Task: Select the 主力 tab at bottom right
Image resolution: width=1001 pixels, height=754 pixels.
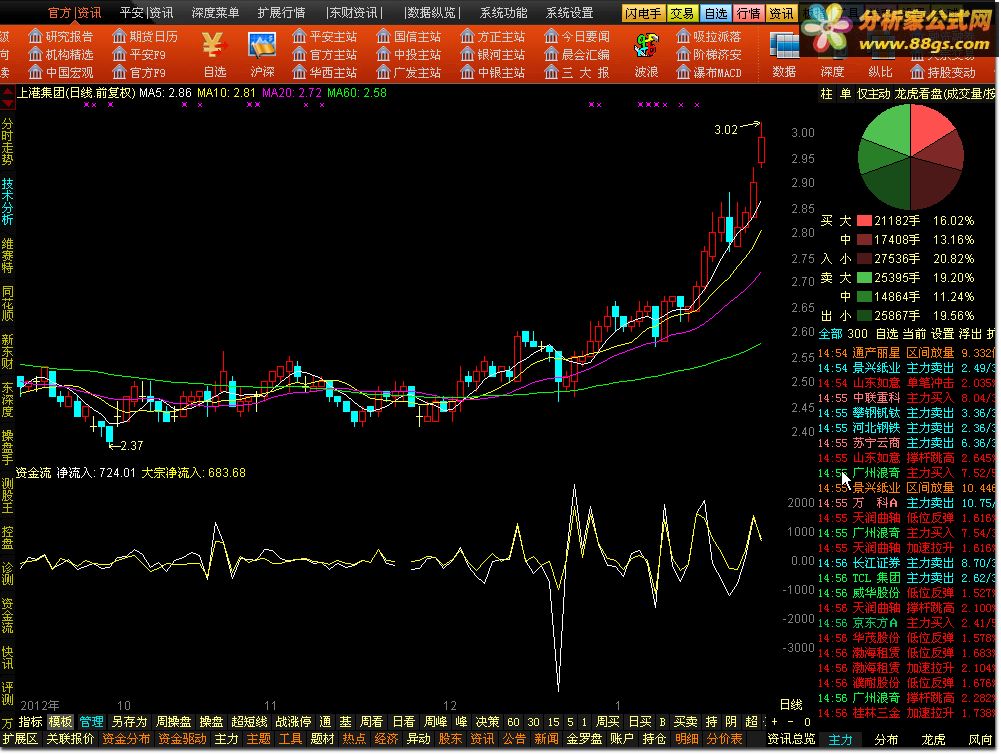Action: 840,739
